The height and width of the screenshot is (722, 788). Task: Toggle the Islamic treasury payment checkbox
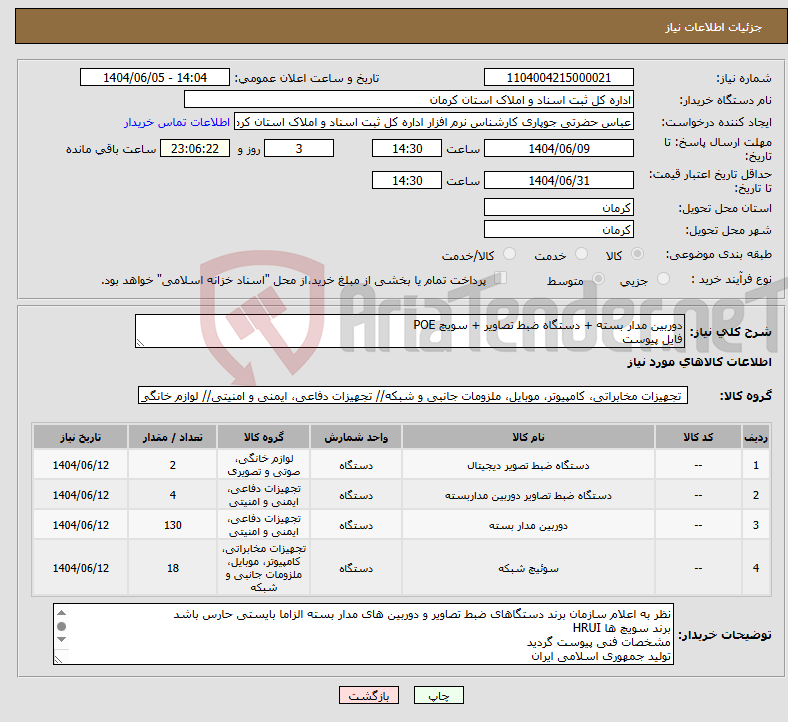(x=501, y=278)
